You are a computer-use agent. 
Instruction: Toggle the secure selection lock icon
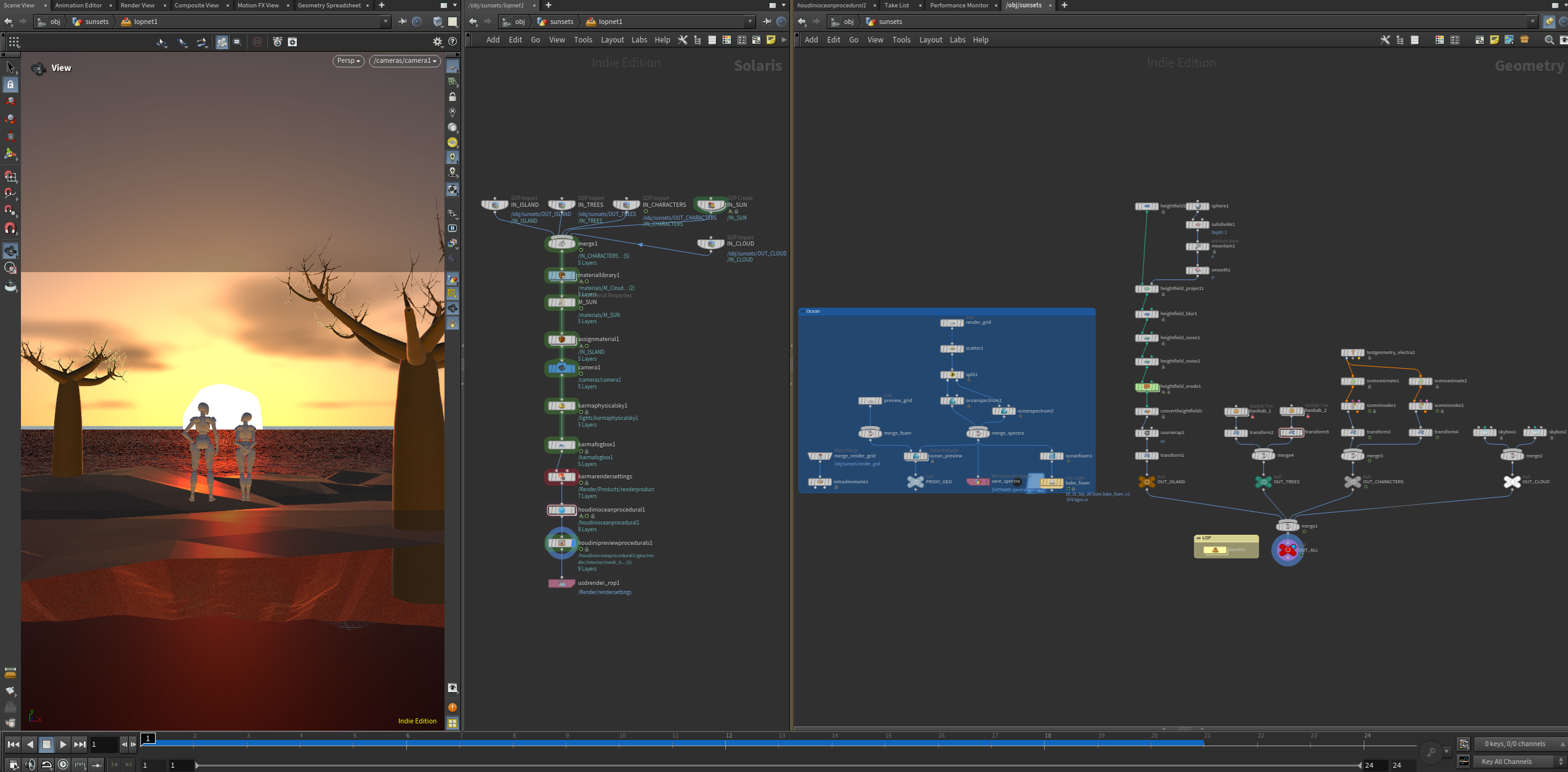[x=10, y=84]
